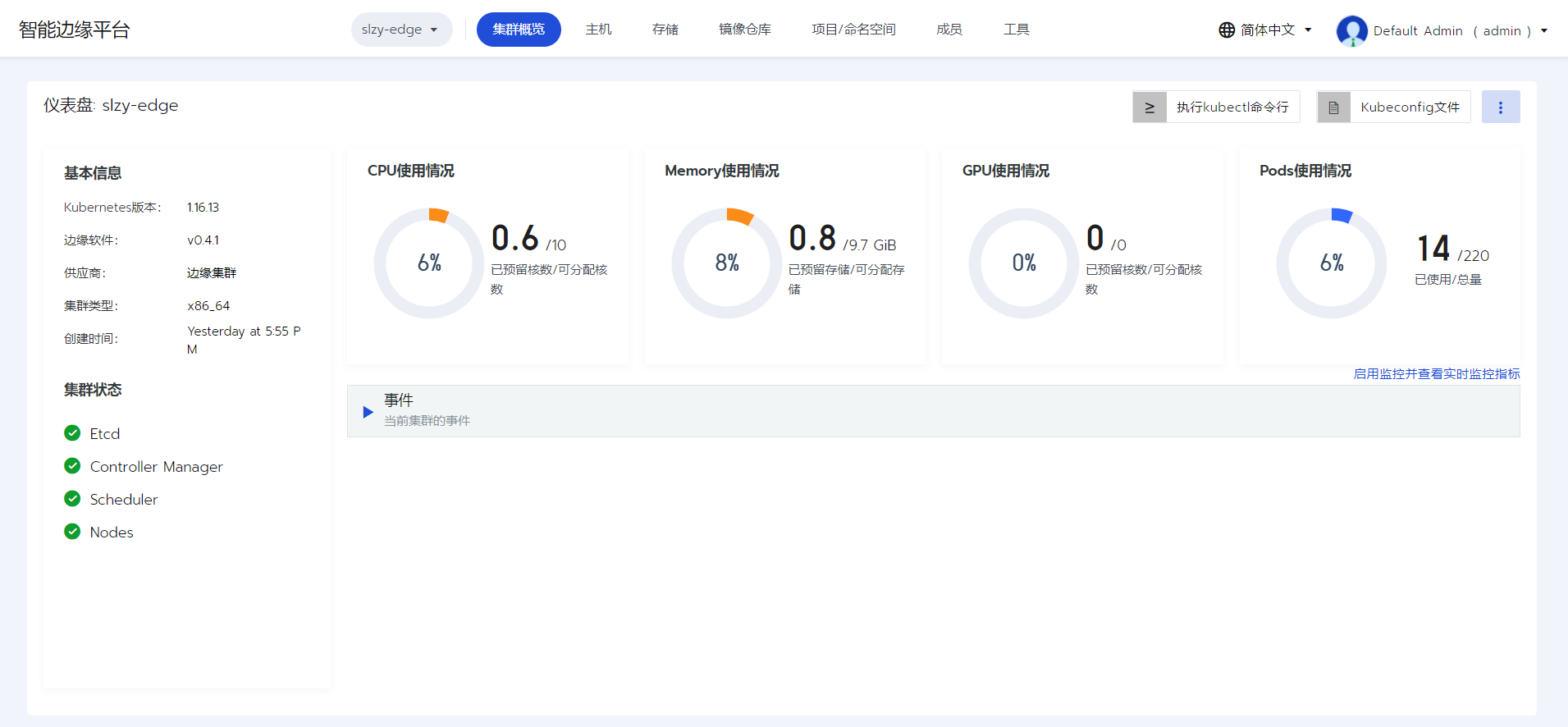Expand the admin user account menu arrow
Screen dimensions: 1568x727
1544,31
